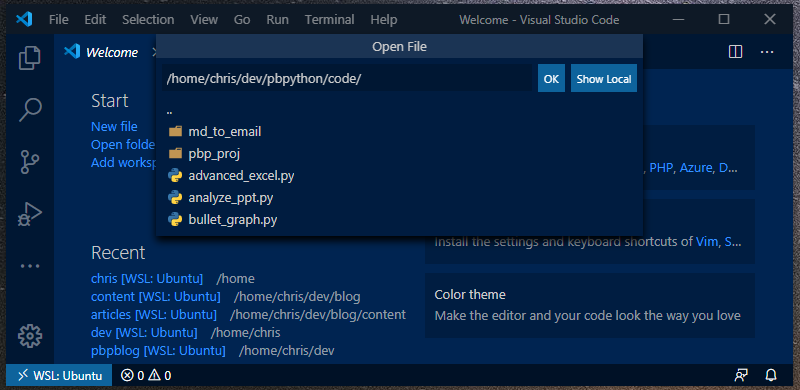Open recent articles [WSL: Ubuntu]
Screen dimensions: 800x390
tap(154, 314)
